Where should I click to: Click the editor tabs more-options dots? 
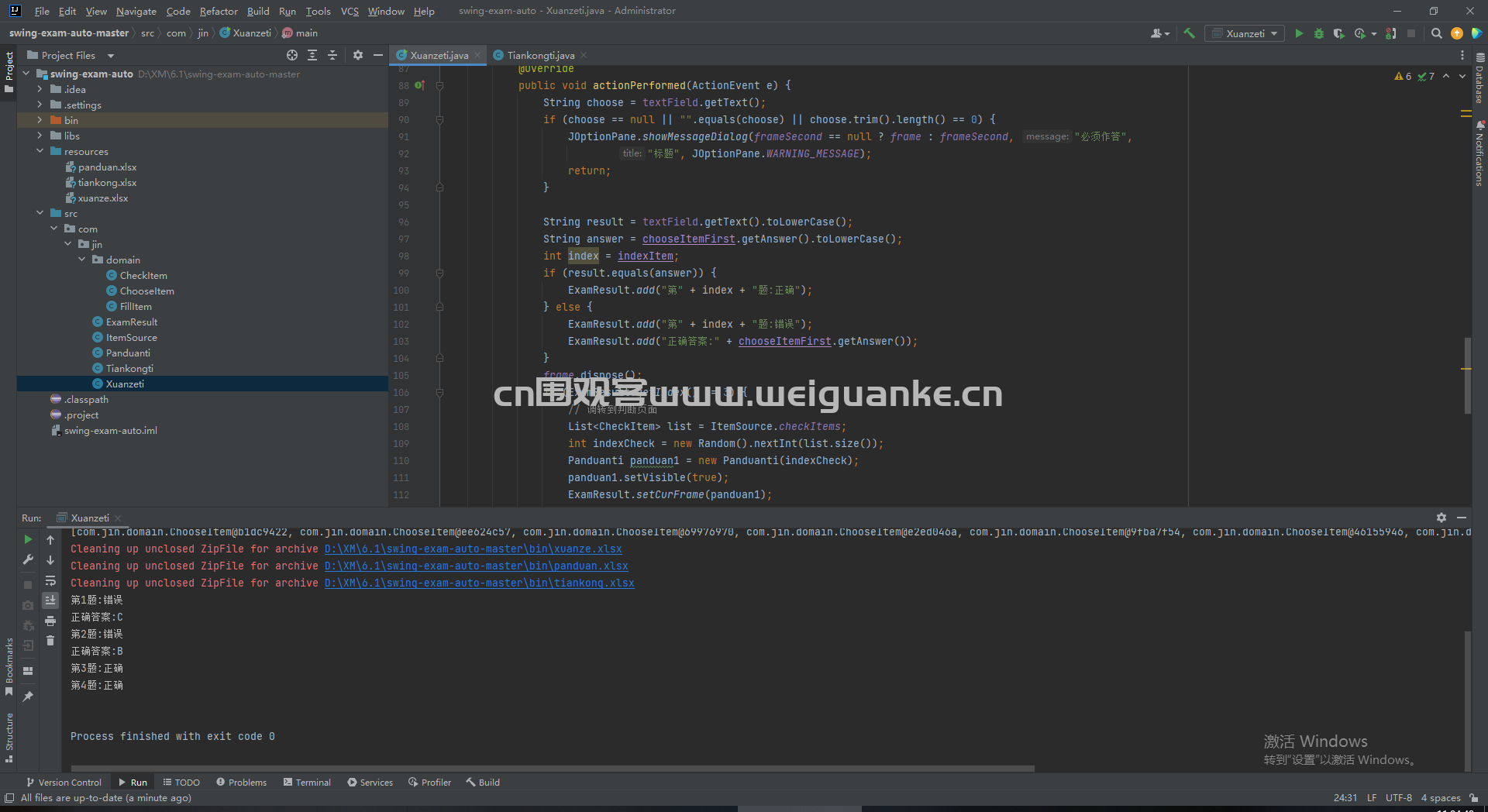click(x=1462, y=55)
